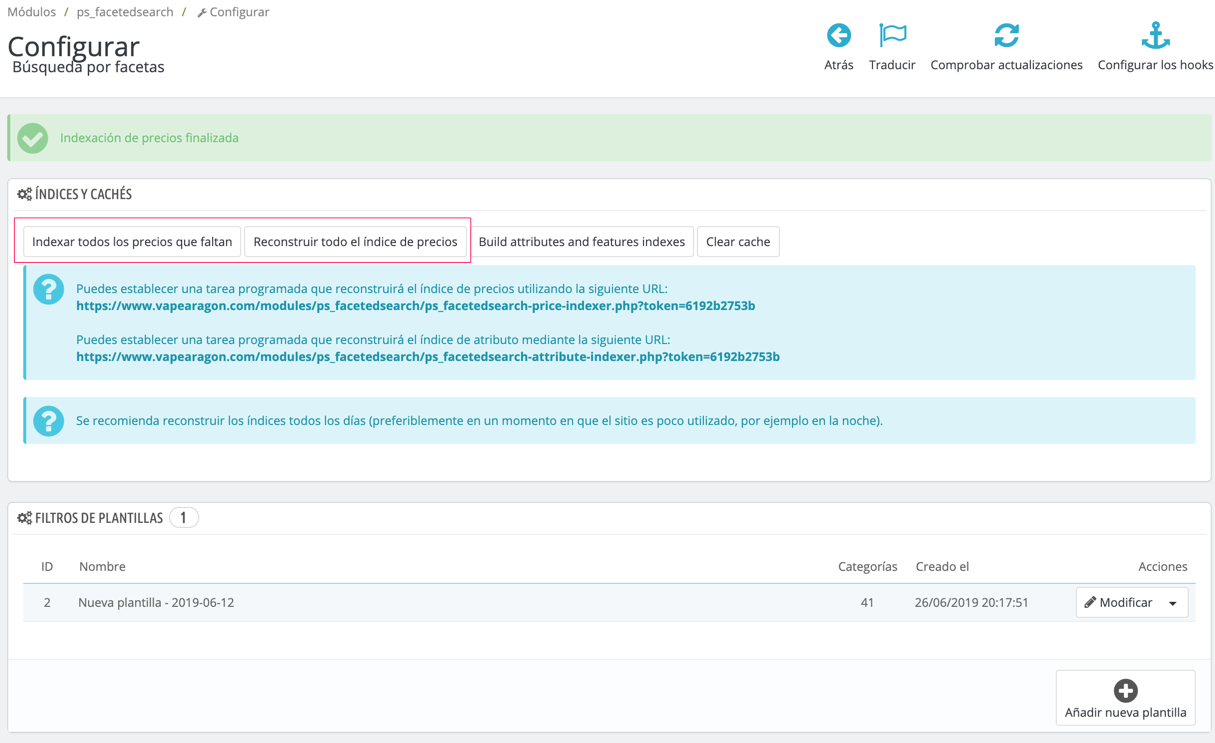Click gears icon beside Filtros de plantillas
1215x743 pixels.
coord(24,518)
